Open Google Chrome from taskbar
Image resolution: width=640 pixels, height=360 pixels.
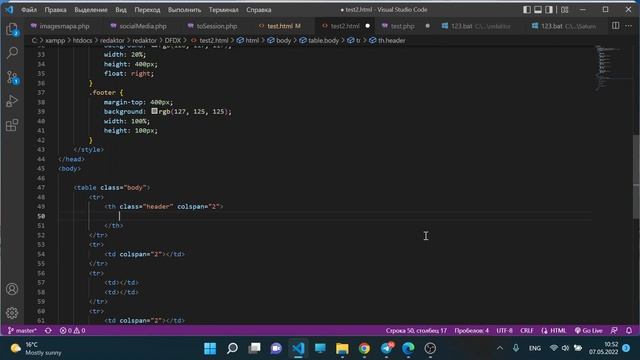(364, 348)
